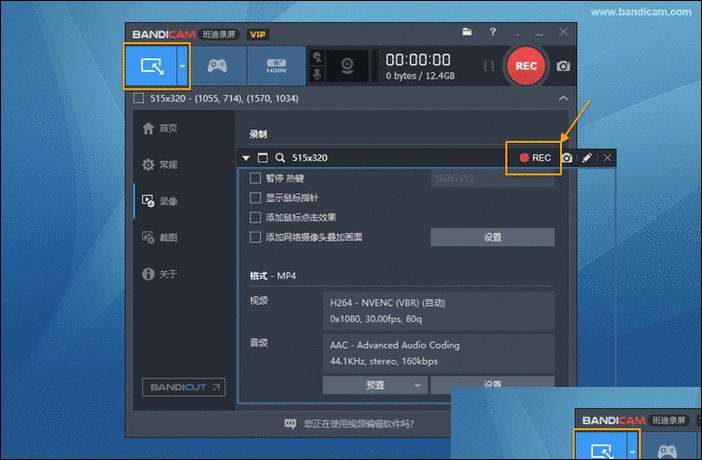Select screen recording mode in the second Bandicam window
Image resolution: width=702 pixels, height=460 pixels.
click(x=600, y=445)
